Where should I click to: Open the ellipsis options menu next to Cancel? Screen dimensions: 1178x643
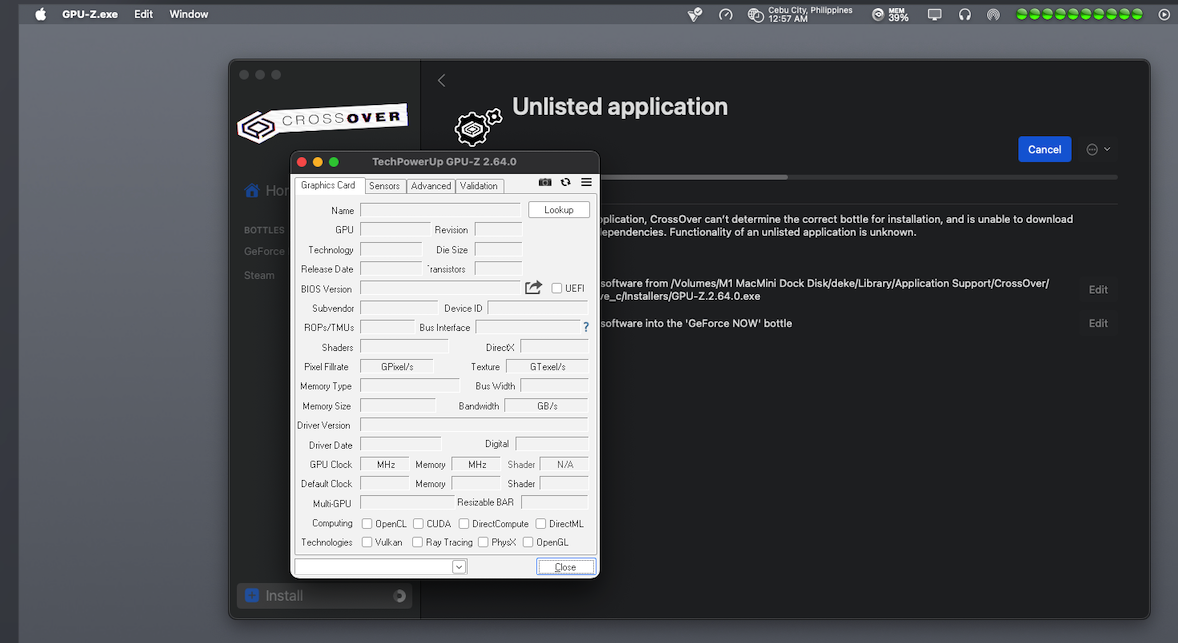(1098, 149)
